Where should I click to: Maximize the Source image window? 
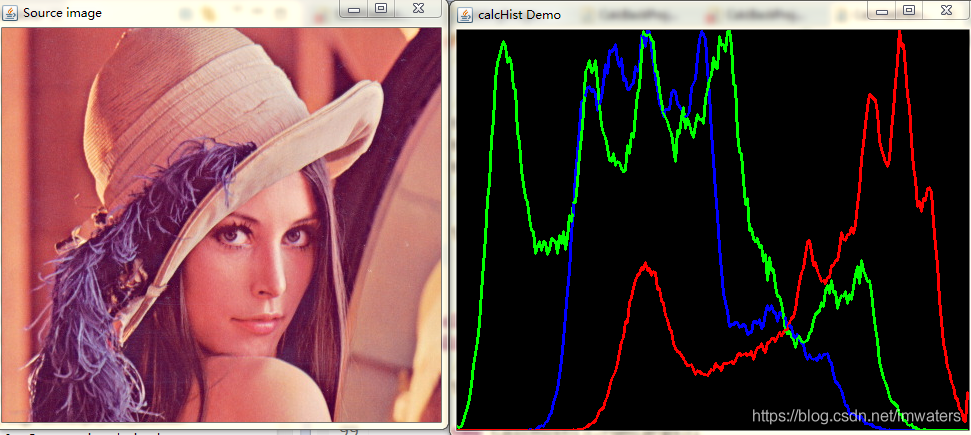click(x=381, y=9)
